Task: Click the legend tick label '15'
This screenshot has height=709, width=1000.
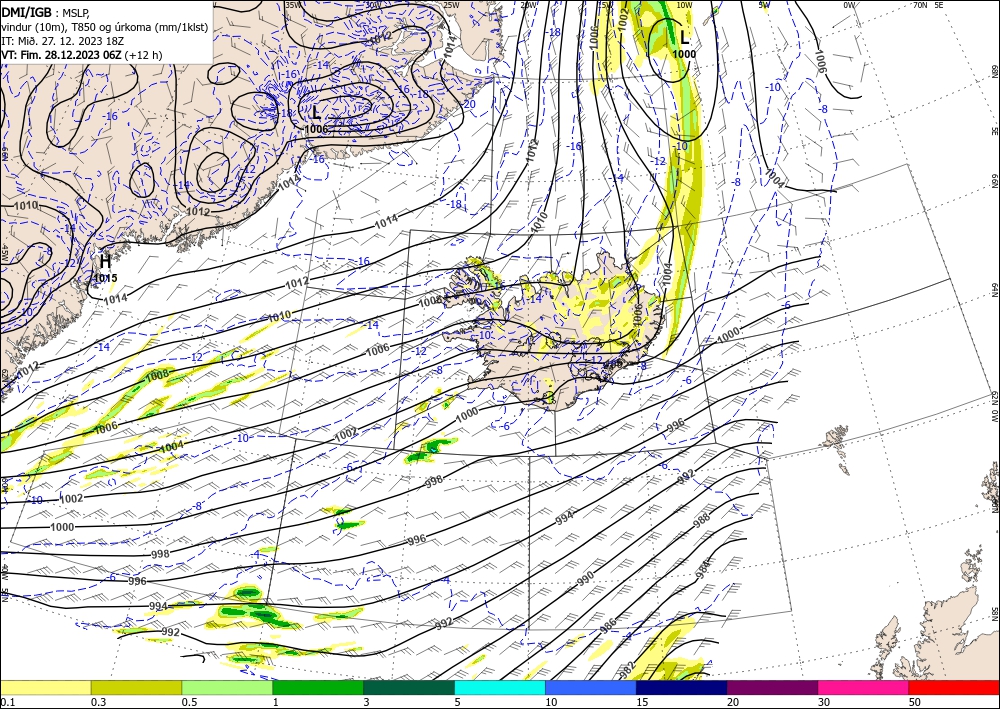Action: point(642,702)
